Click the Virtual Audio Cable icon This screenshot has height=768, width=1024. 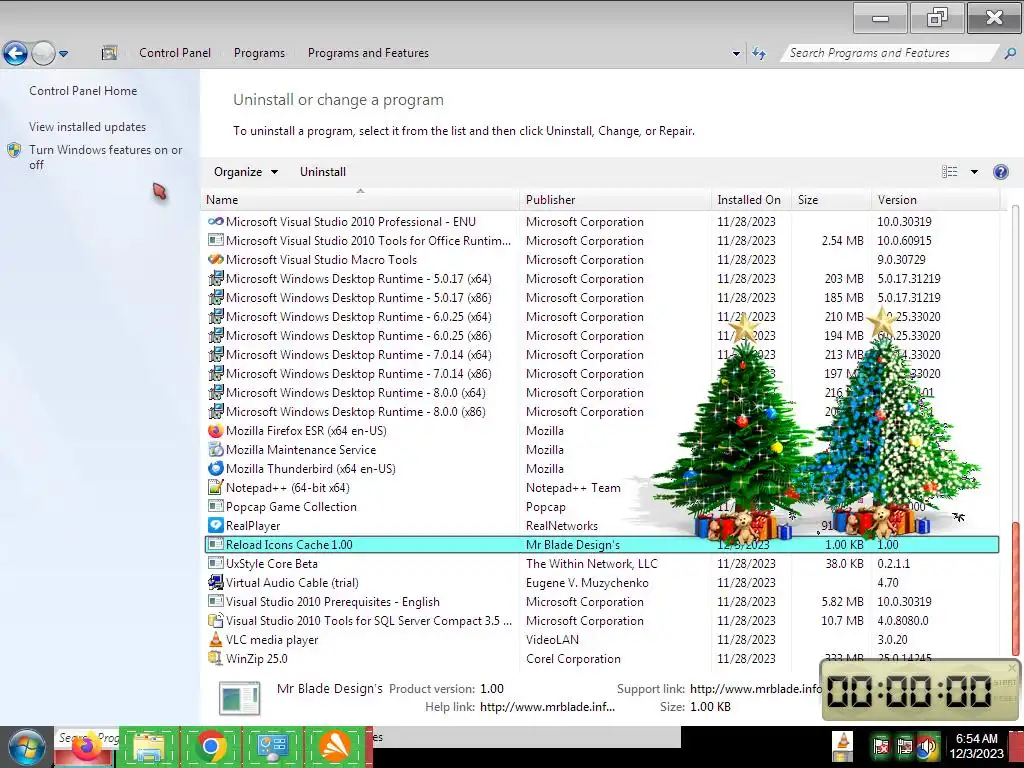[216, 583]
